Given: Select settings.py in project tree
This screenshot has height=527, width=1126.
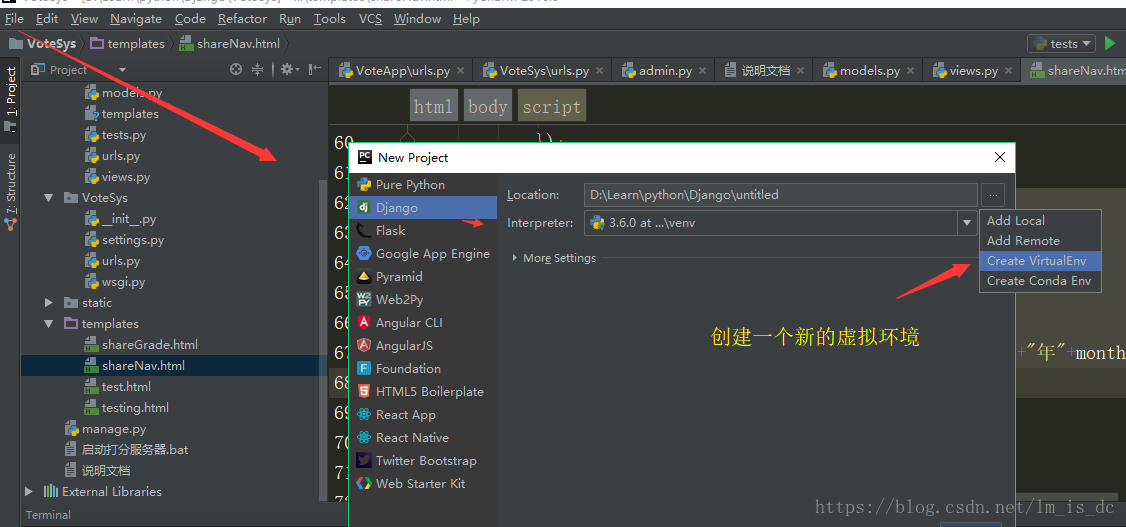Looking at the screenshot, I should [x=133, y=240].
